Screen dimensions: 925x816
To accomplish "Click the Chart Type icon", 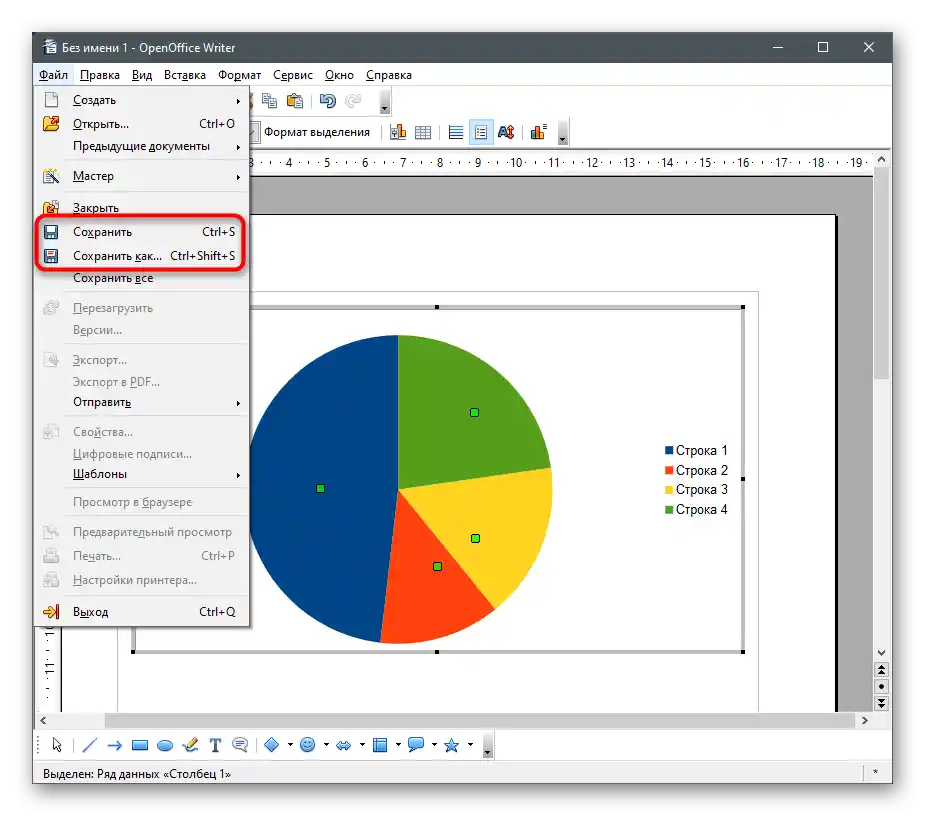I will (x=398, y=132).
